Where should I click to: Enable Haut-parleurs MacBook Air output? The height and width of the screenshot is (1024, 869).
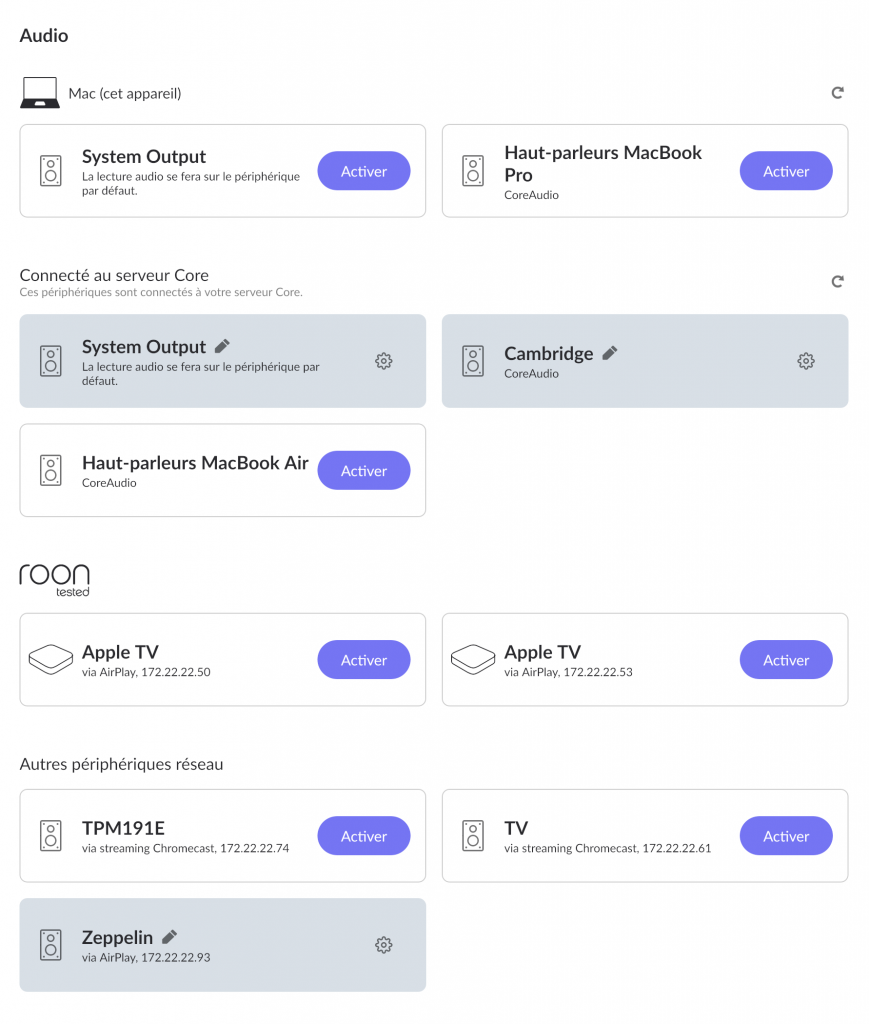(x=364, y=470)
